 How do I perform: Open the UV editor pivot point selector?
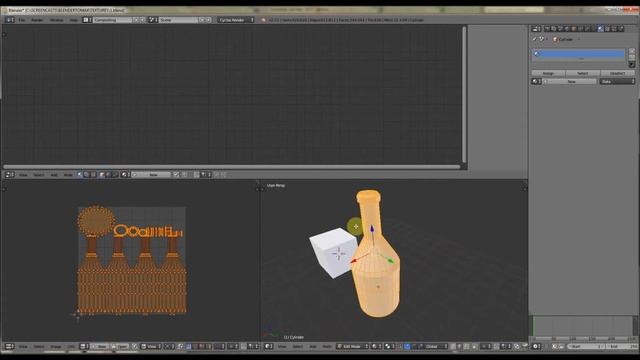click(169, 346)
